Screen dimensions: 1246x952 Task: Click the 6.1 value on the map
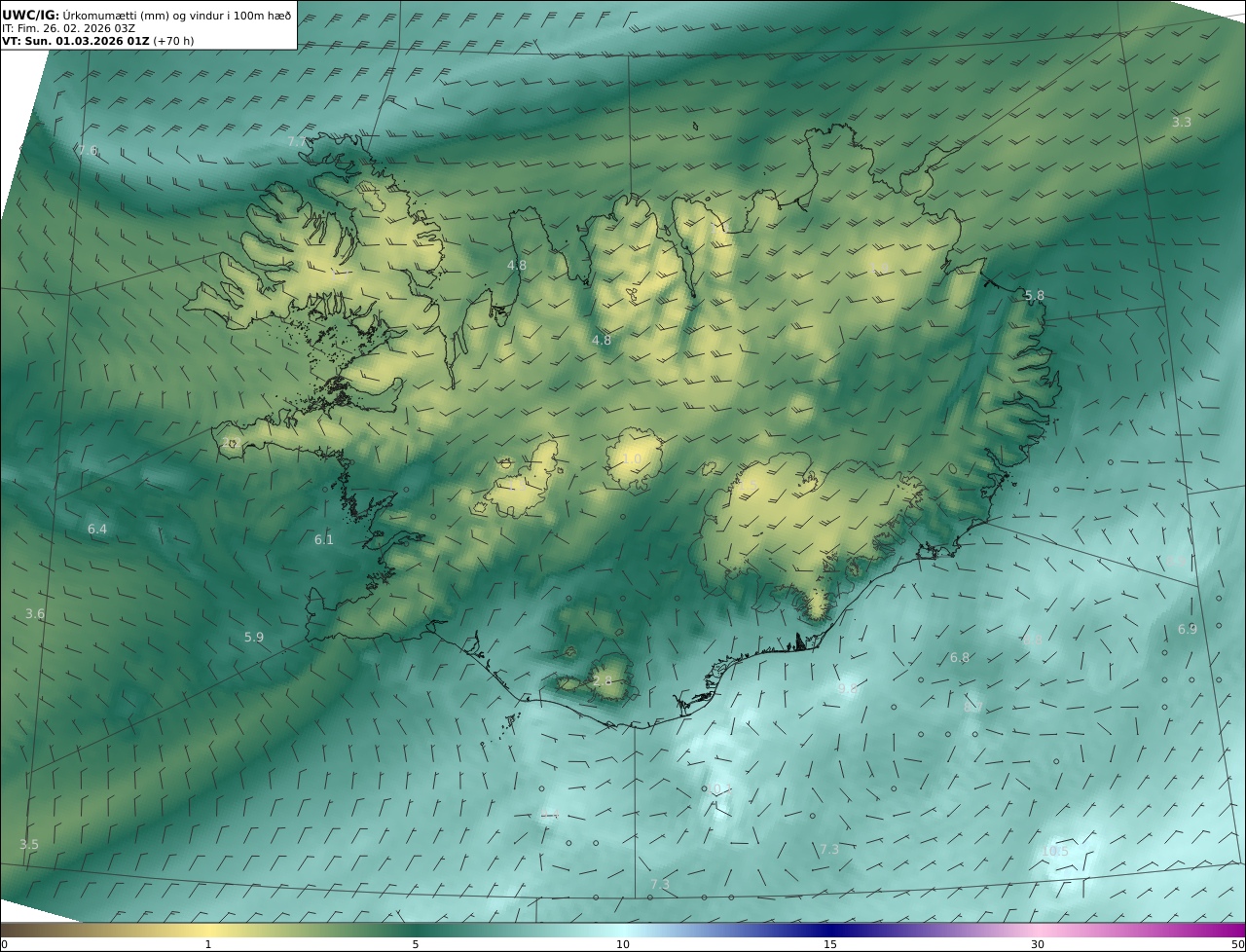click(x=323, y=539)
